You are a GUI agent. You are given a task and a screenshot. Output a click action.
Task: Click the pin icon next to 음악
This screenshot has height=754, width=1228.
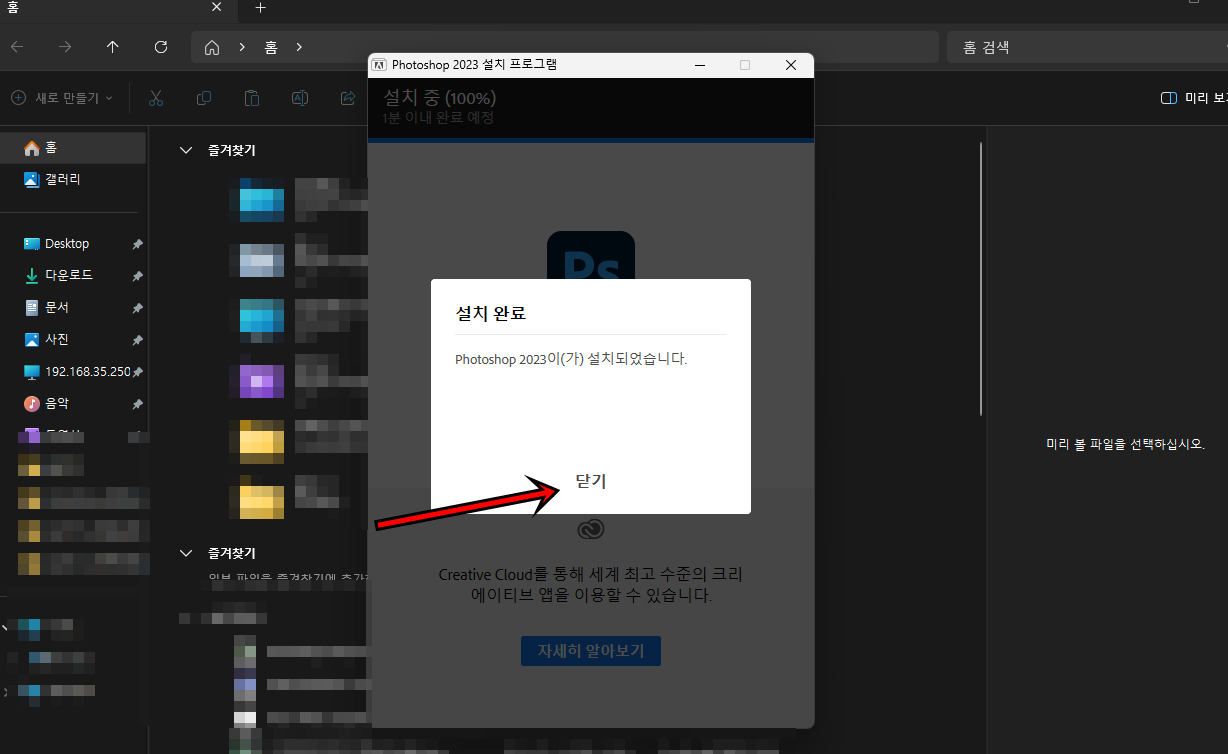(x=137, y=404)
